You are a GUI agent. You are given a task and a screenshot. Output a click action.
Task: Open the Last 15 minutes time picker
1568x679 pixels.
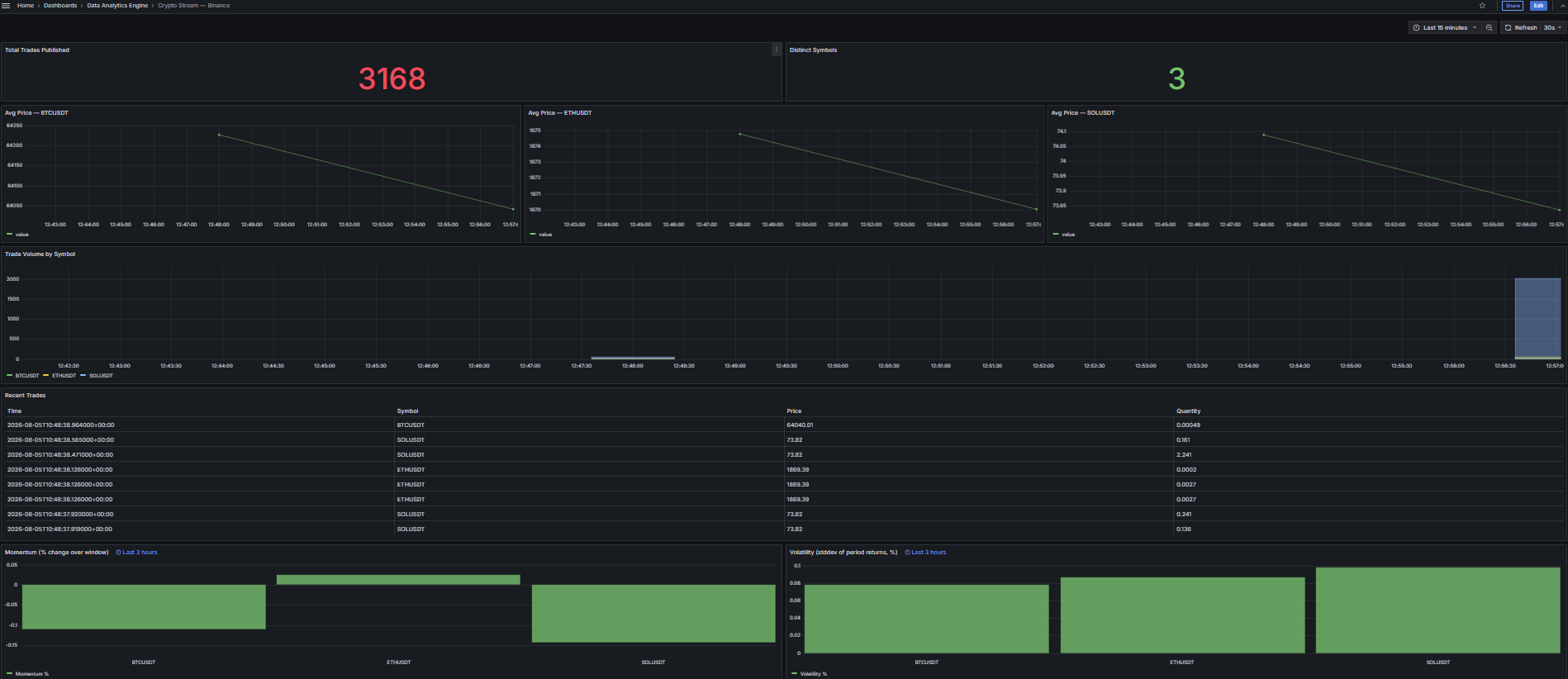tap(1445, 27)
